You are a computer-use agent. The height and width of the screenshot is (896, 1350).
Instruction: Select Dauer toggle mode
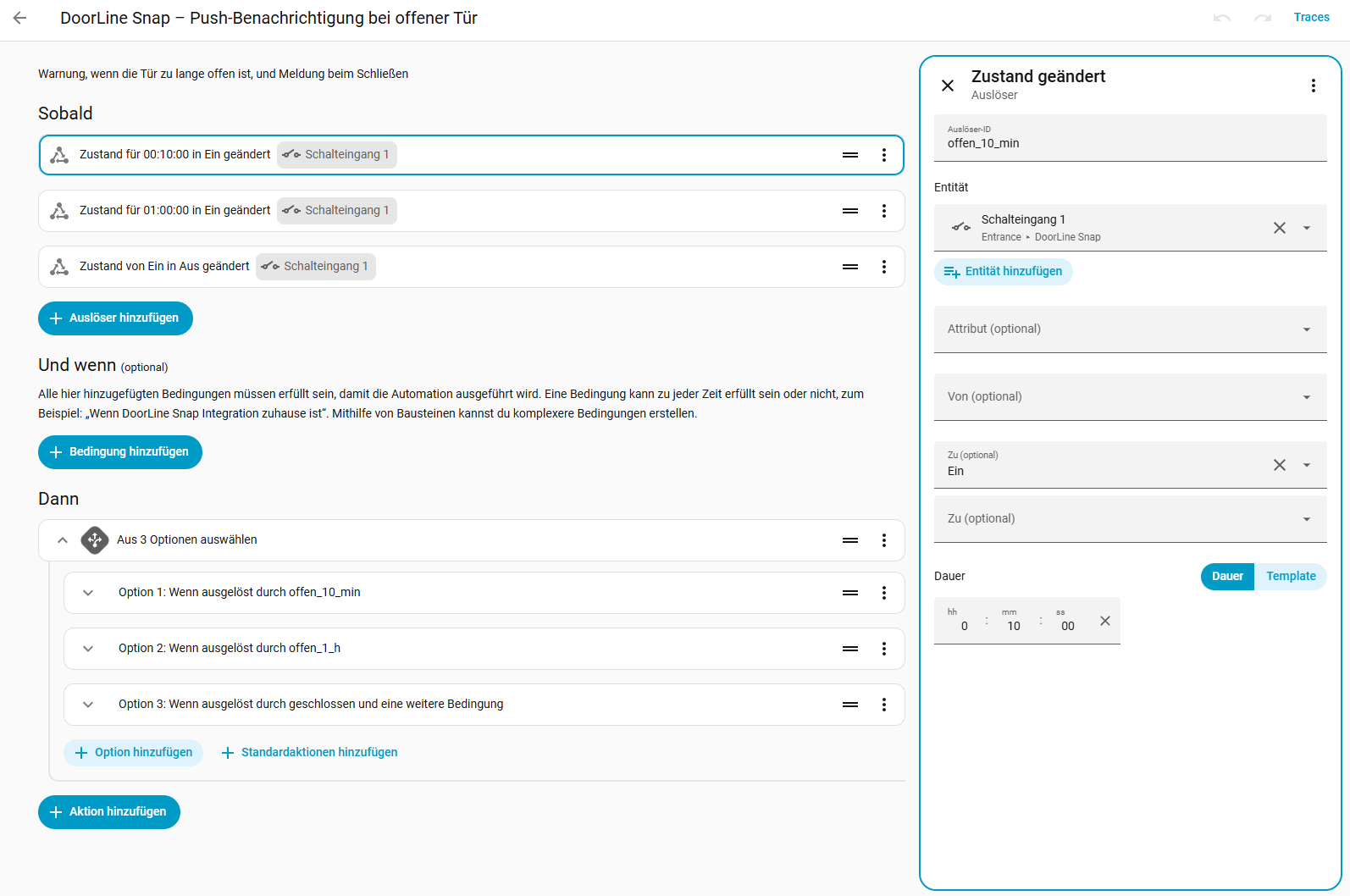(x=1227, y=577)
